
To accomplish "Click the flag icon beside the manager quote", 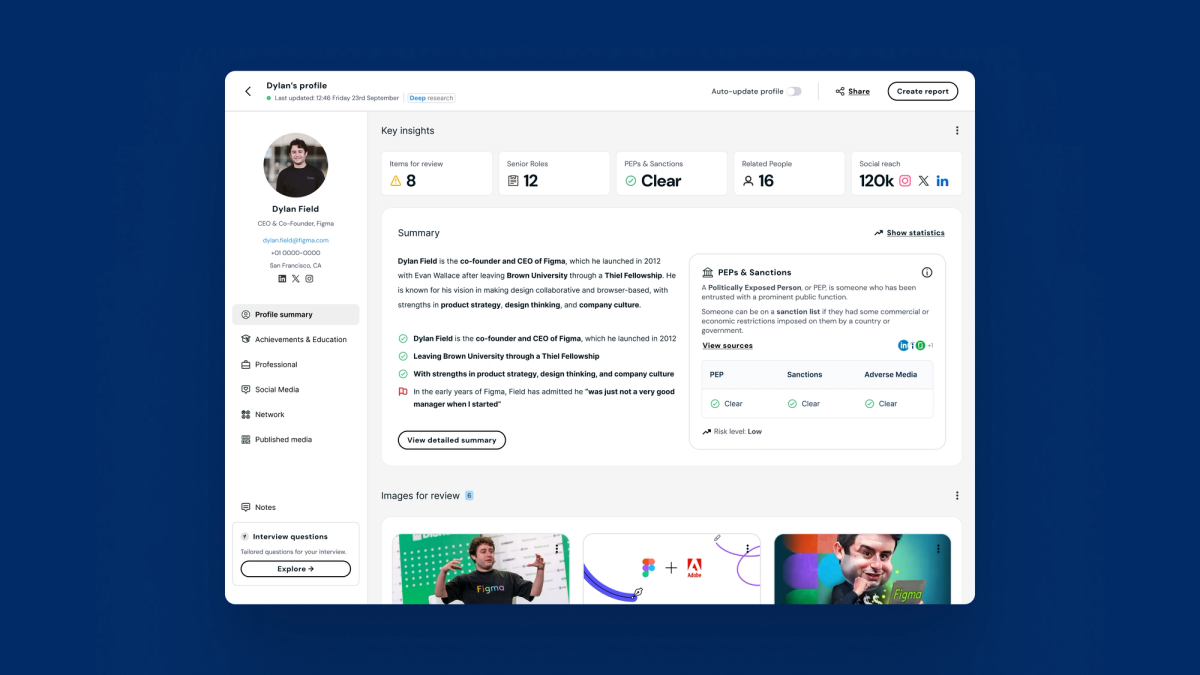I will pos(402,391).
